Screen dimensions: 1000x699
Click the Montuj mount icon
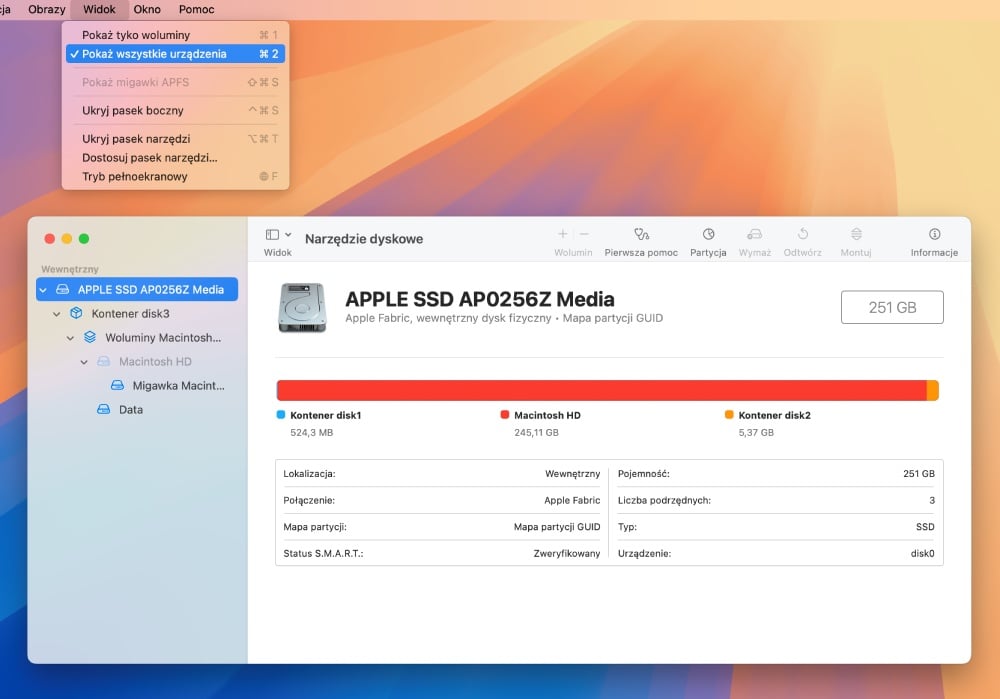(856, 234)
